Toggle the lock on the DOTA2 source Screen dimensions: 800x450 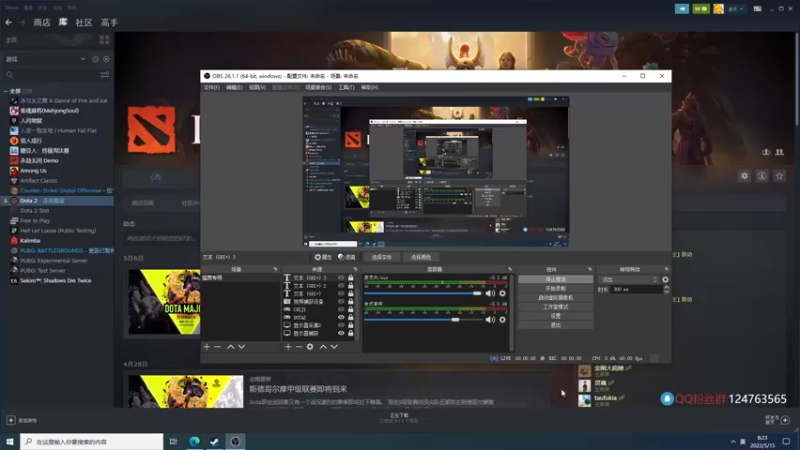point(351,317)
